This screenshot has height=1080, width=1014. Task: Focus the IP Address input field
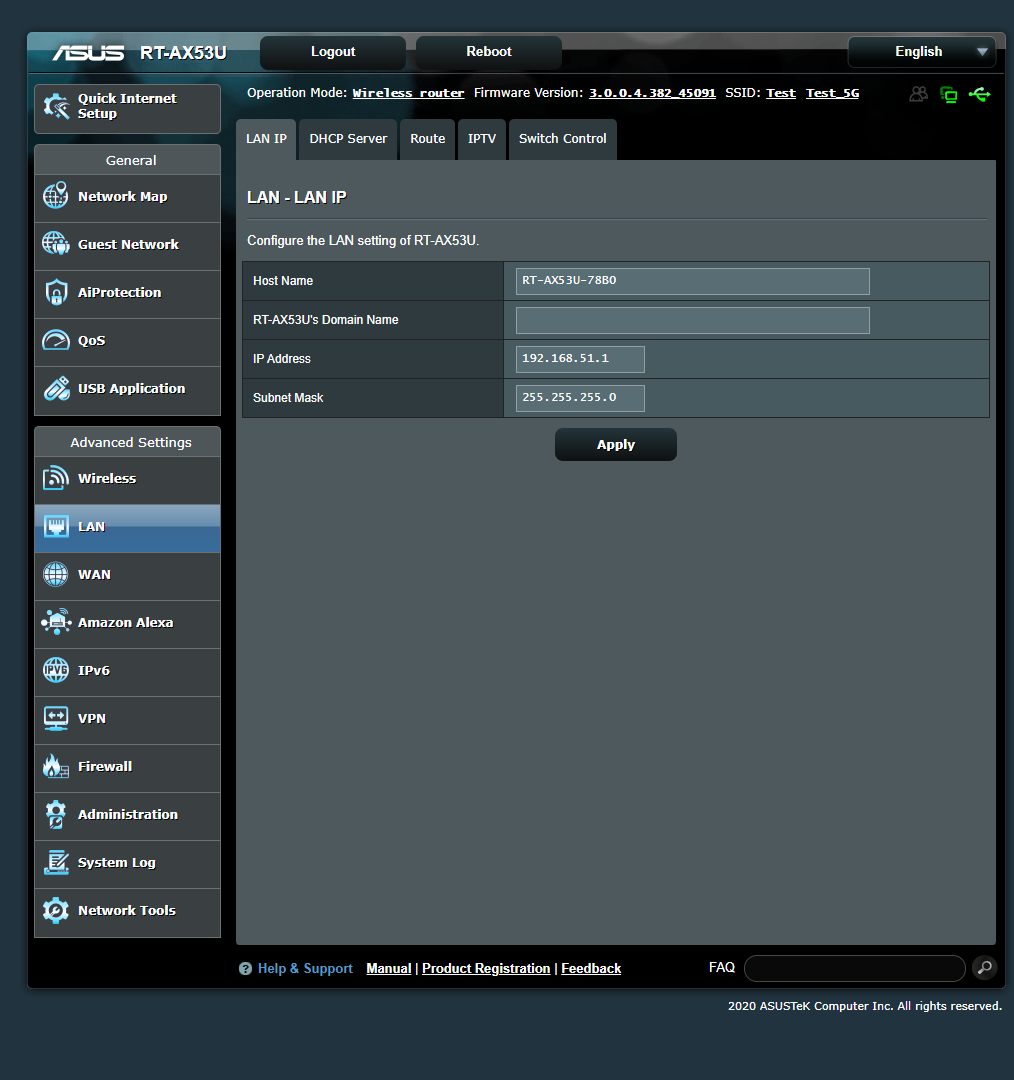click(580, 359)
